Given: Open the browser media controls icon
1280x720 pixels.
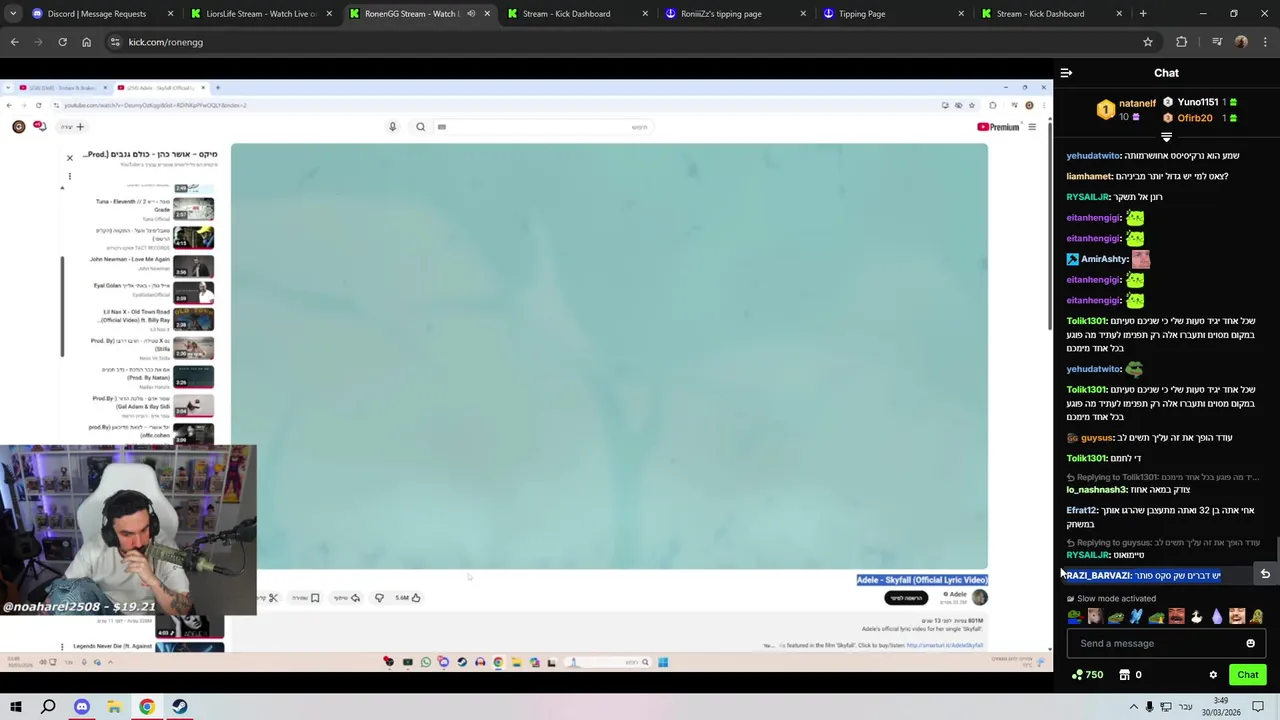Looking at the screenshot, I should [1216, 42].
